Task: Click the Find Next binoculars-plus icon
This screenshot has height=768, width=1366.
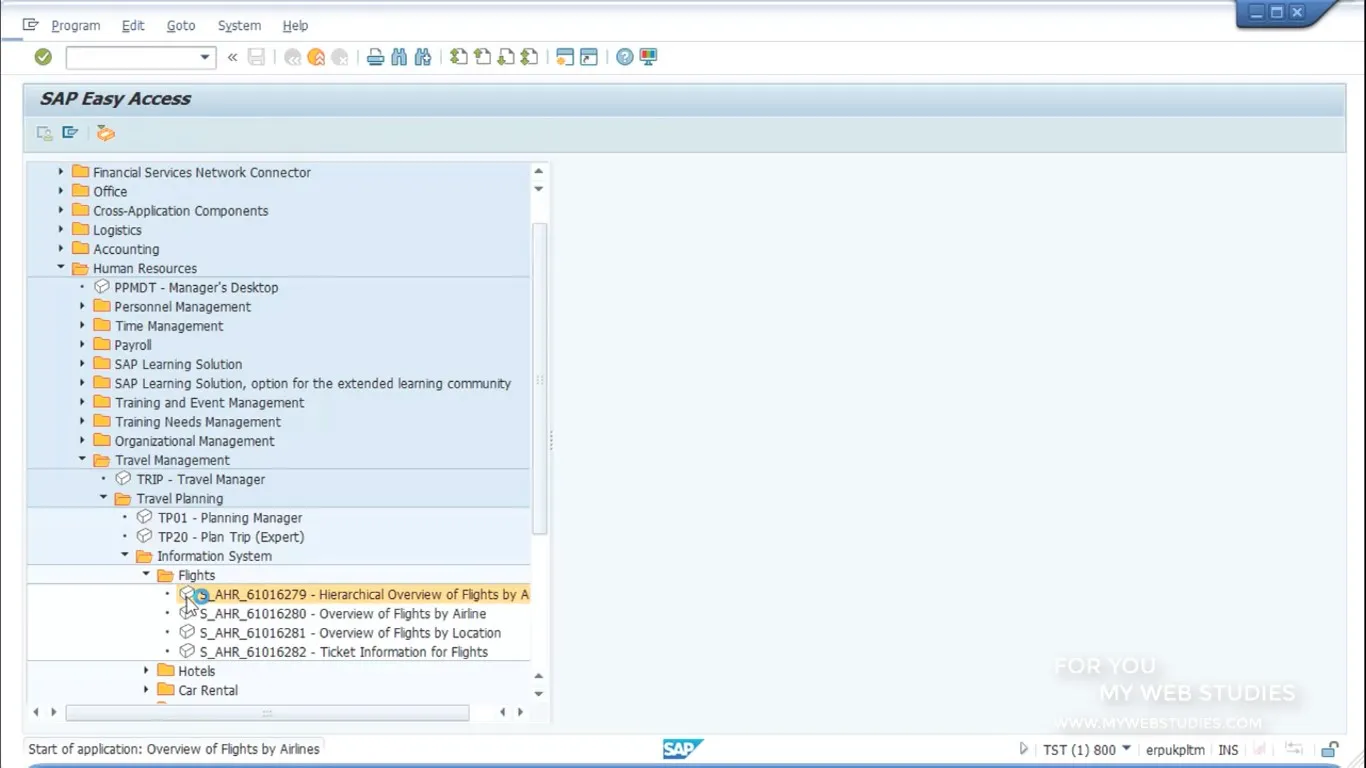Action: 423,57
